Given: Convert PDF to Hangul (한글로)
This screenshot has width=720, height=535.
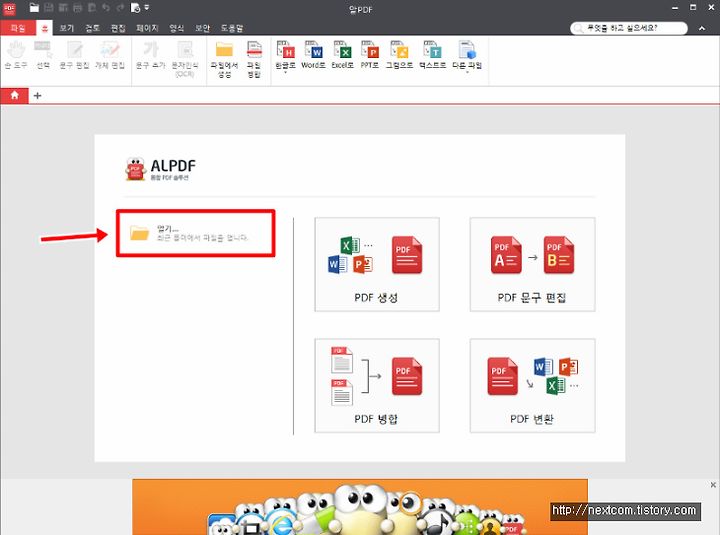Looking at the screenshot, I should tap(285, 54).
